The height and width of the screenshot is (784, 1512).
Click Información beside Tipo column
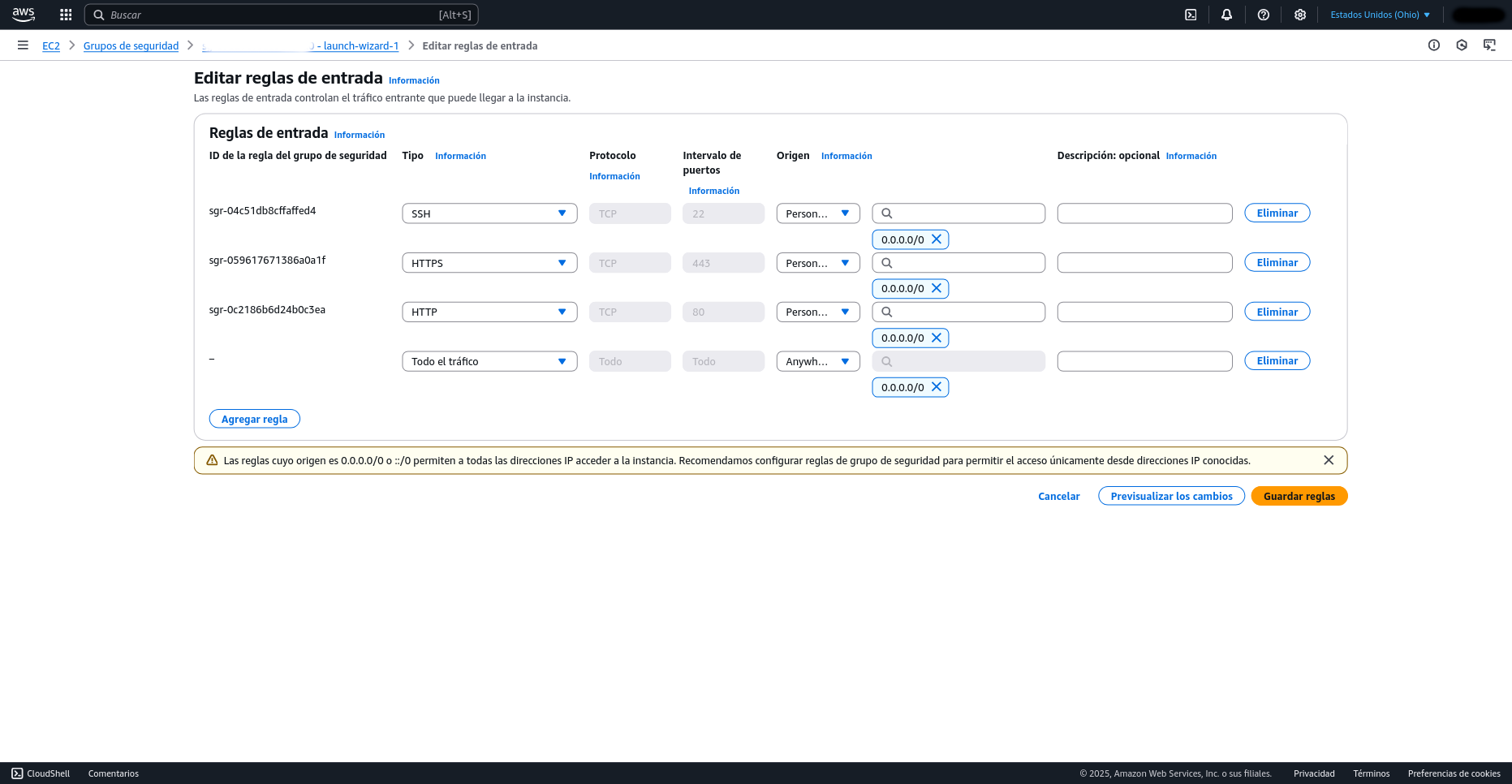[460, 156]
